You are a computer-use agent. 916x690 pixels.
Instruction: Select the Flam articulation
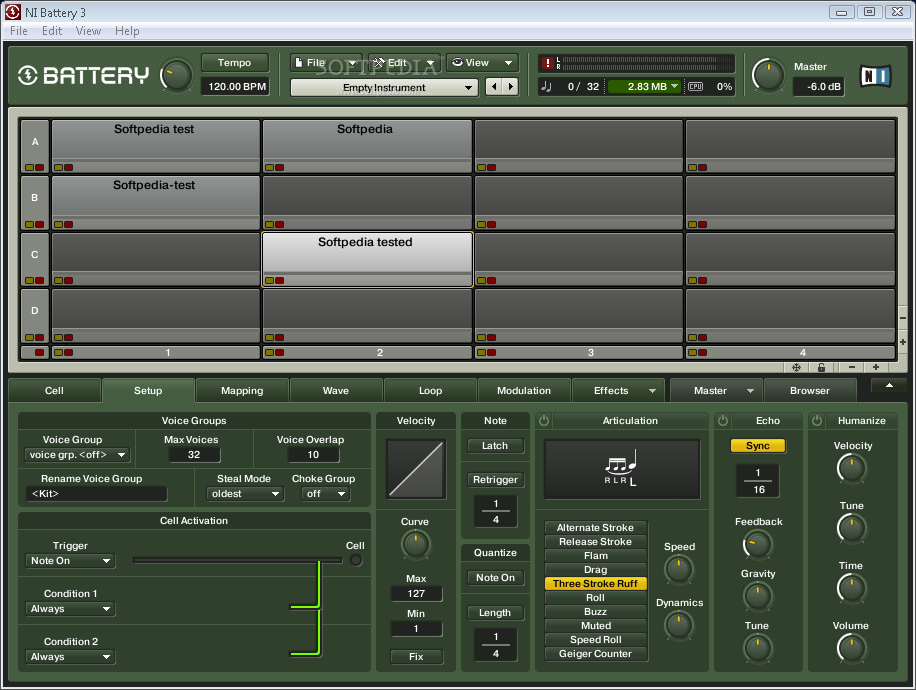(595, 556)
